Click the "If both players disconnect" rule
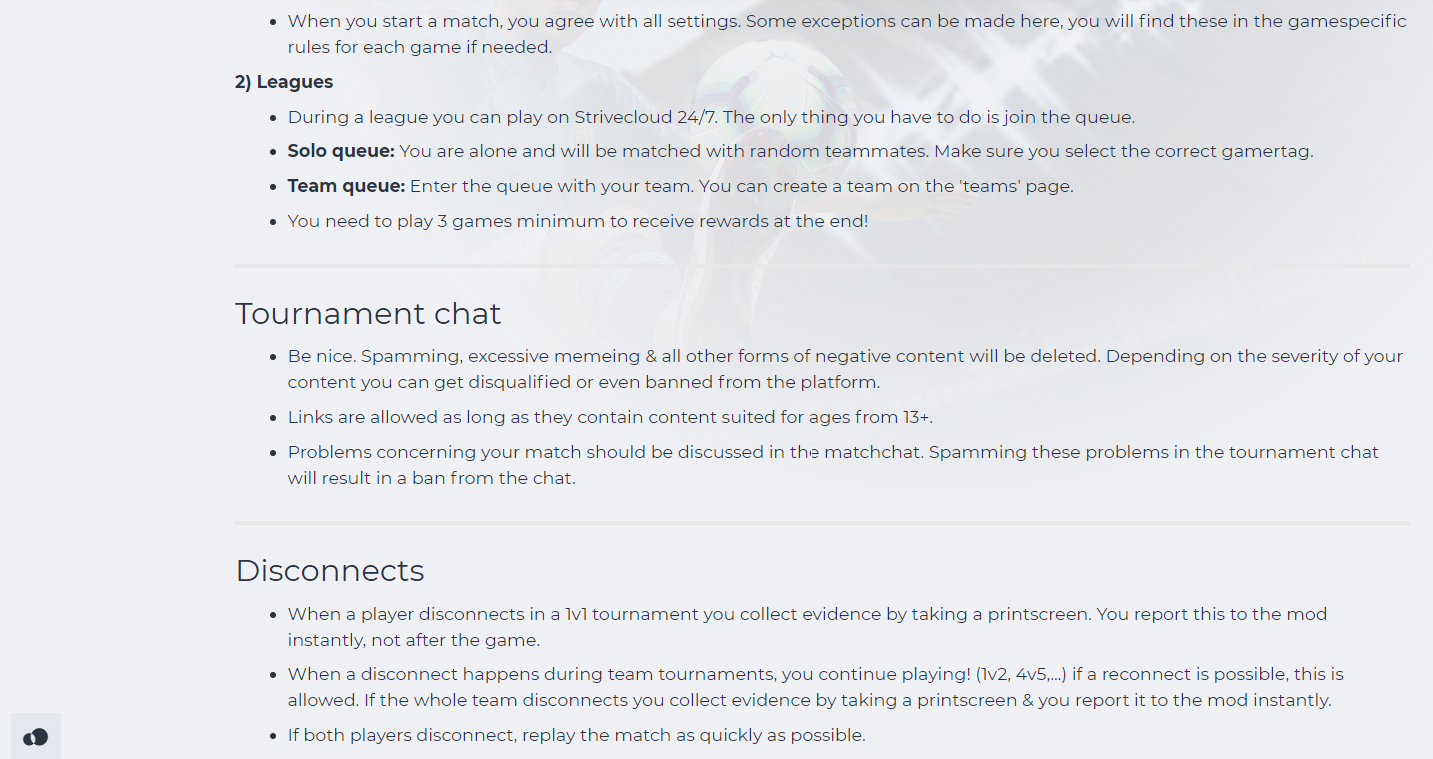 click(x=576, y=735)
